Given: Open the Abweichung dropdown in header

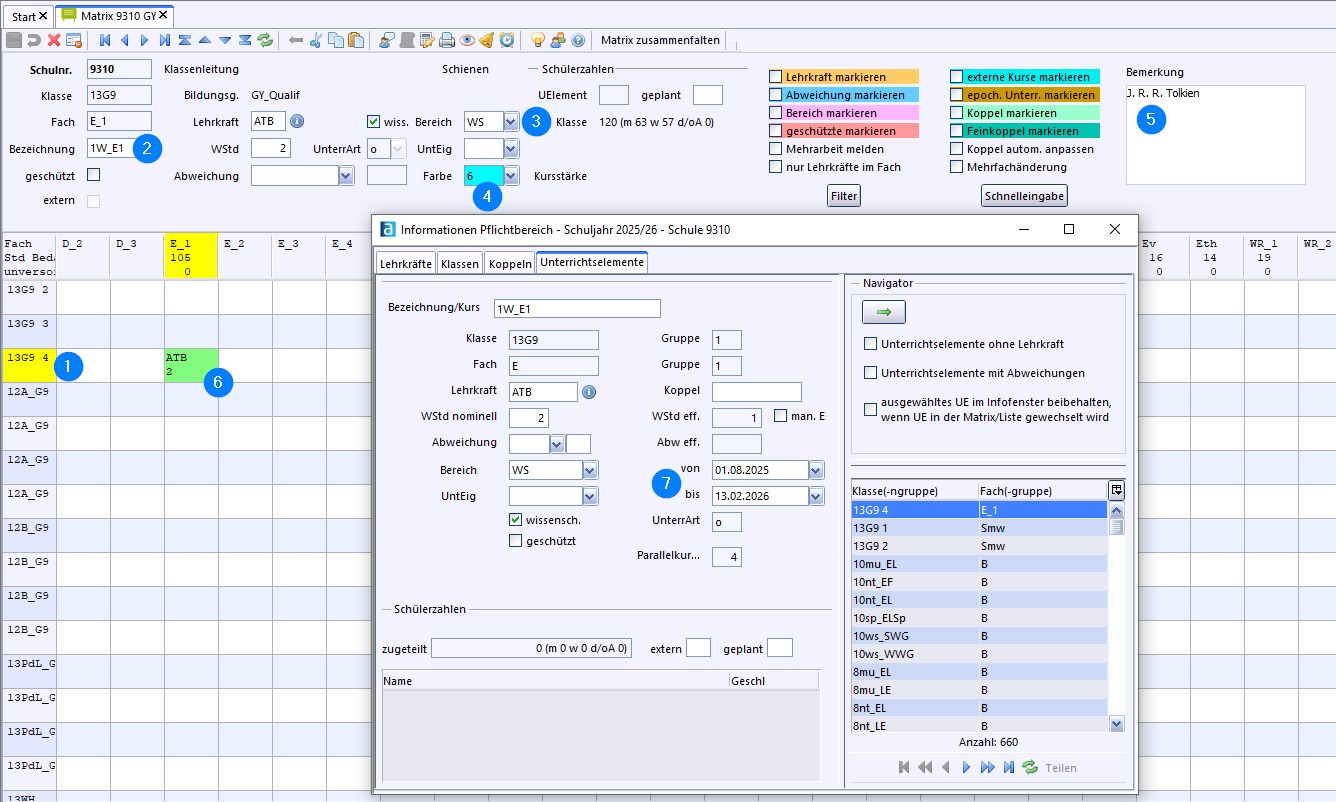Looking at the screenshot, I should [347, 175].
